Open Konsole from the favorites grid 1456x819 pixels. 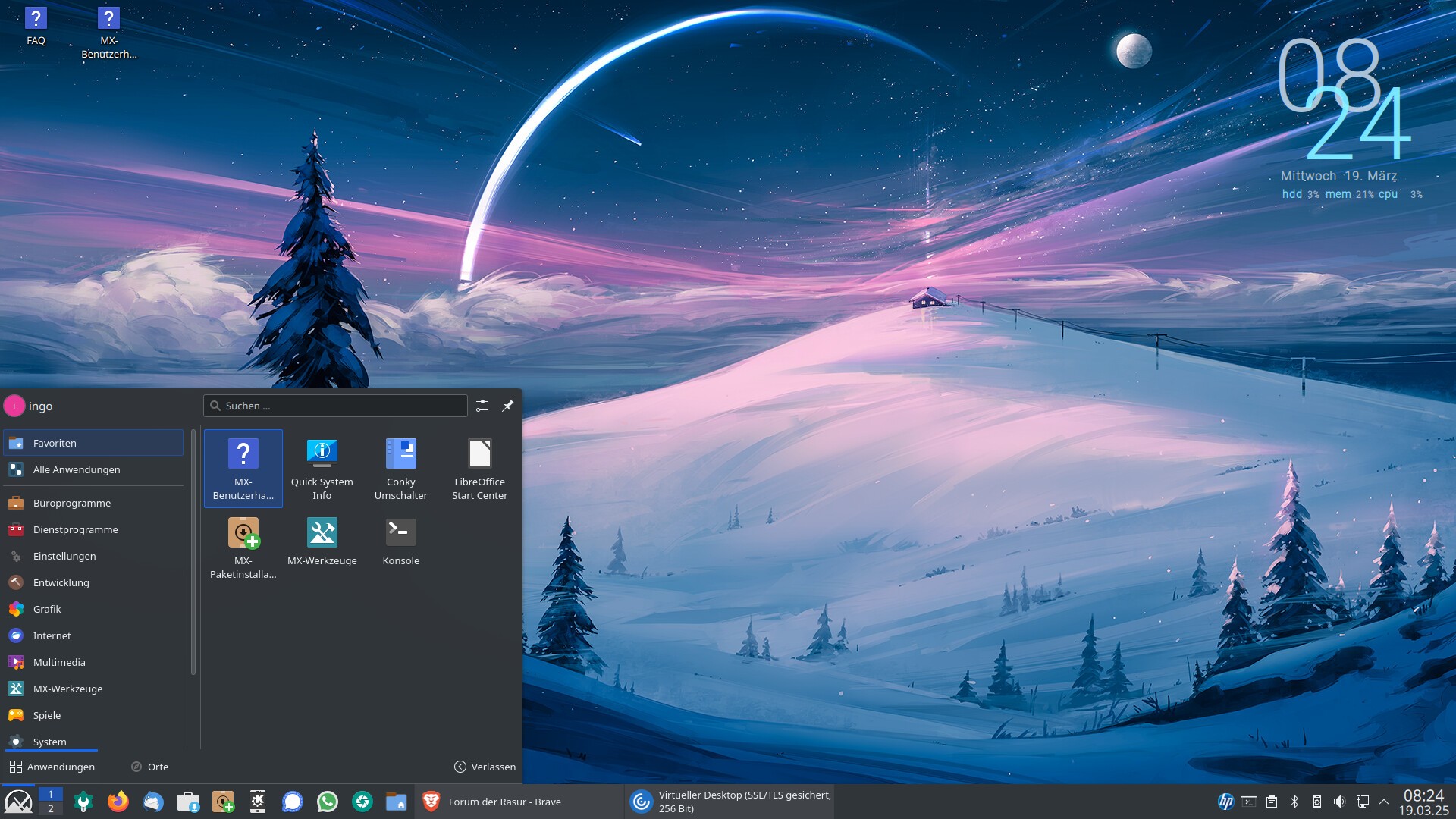pyautogui.click(x=400, y=541)
